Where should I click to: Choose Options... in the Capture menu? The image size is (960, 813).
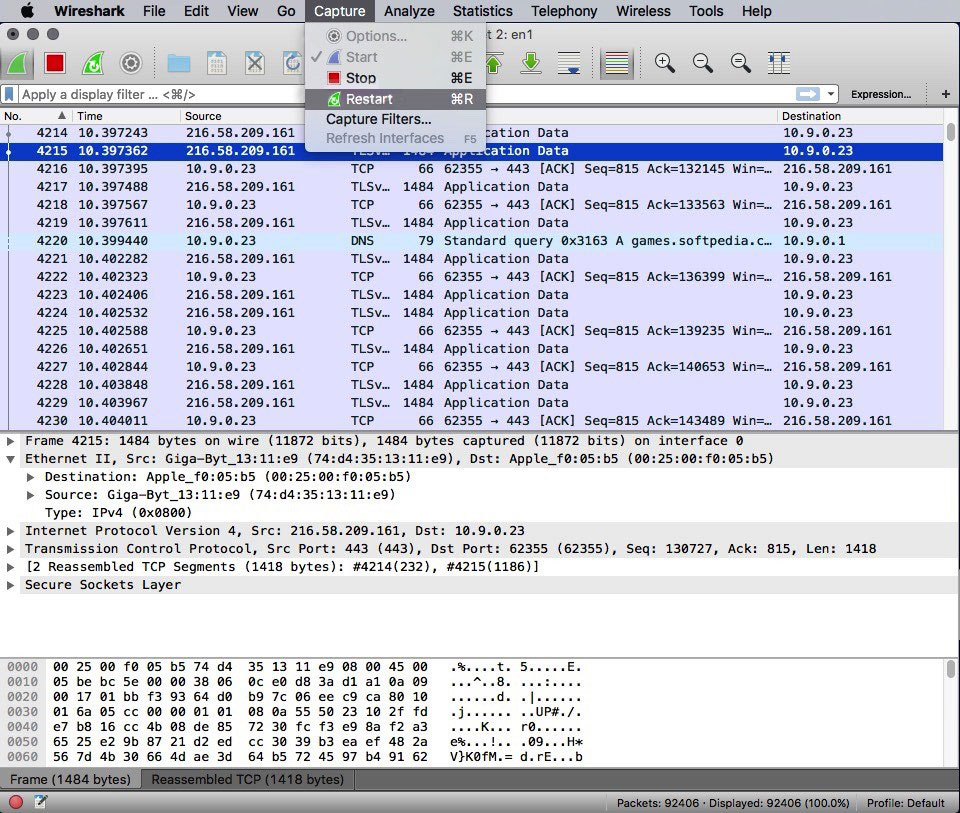(396, 36)
